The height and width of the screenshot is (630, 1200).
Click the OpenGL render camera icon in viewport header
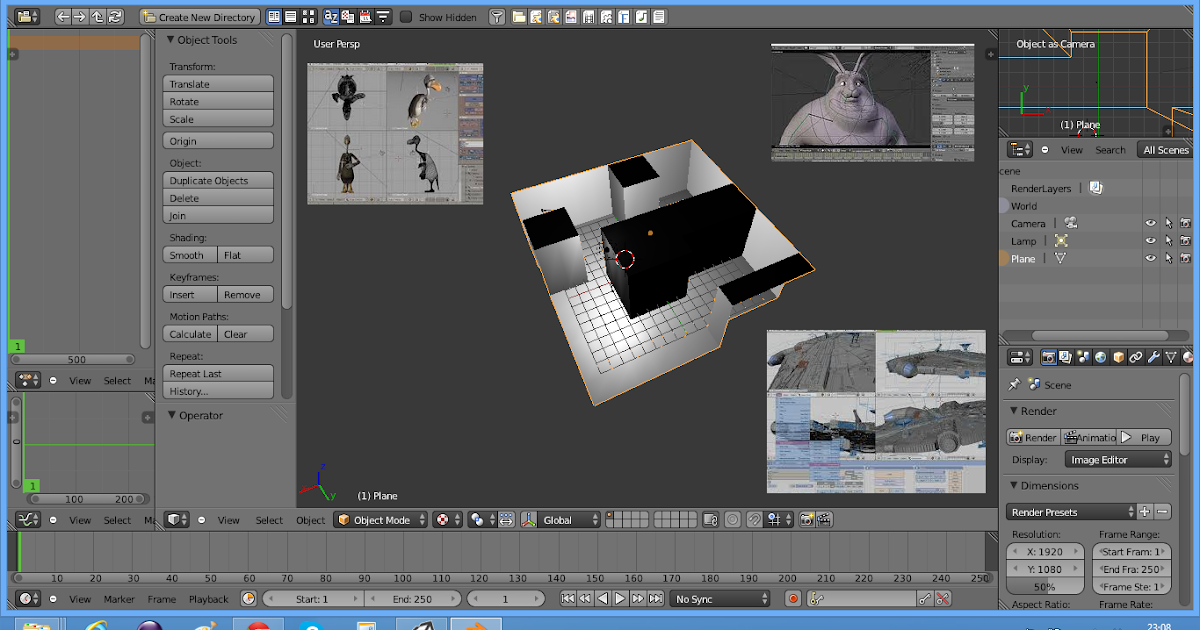[806, 520]
